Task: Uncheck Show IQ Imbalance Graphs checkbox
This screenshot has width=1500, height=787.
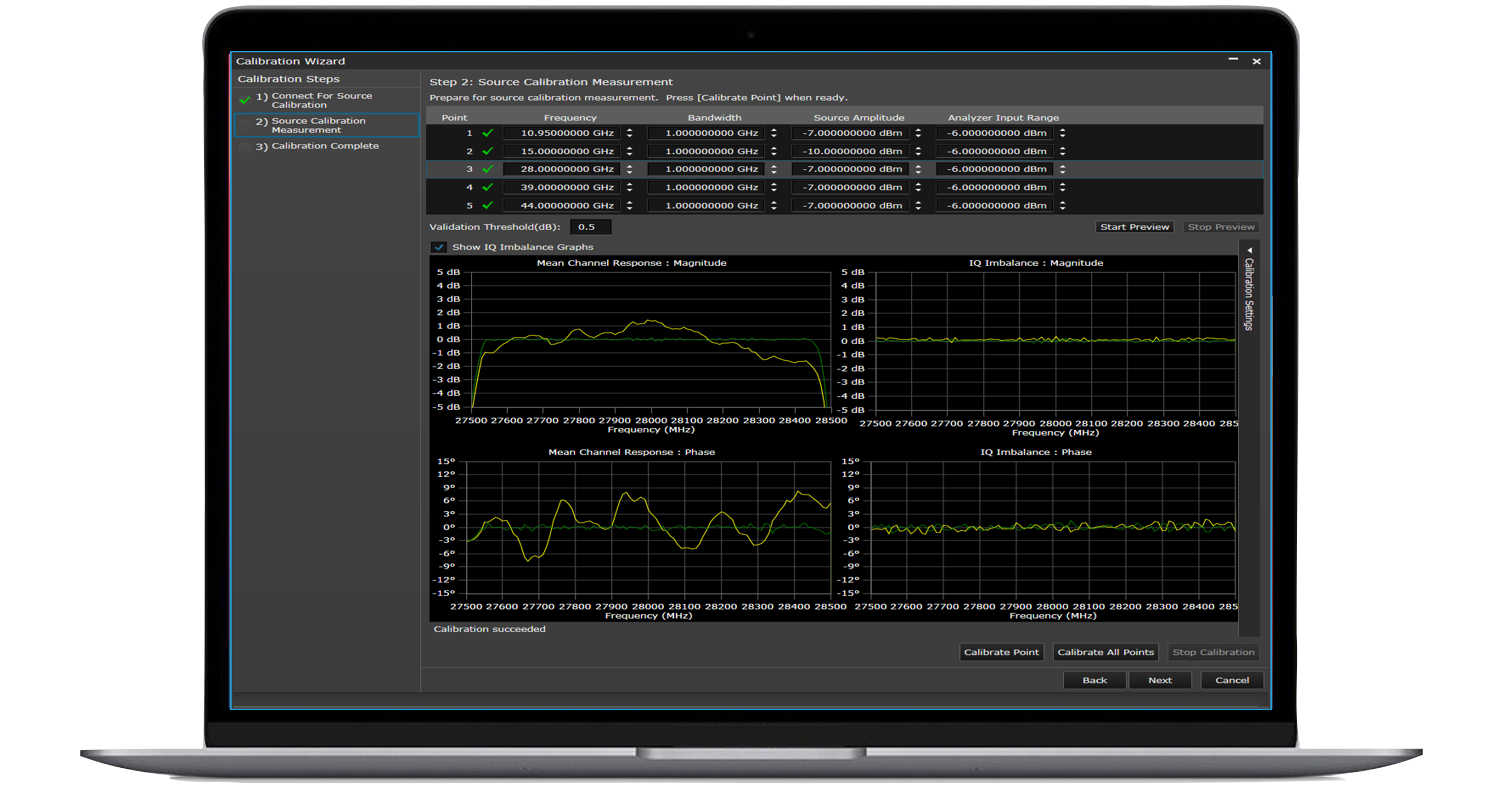Action: (439, 247)
